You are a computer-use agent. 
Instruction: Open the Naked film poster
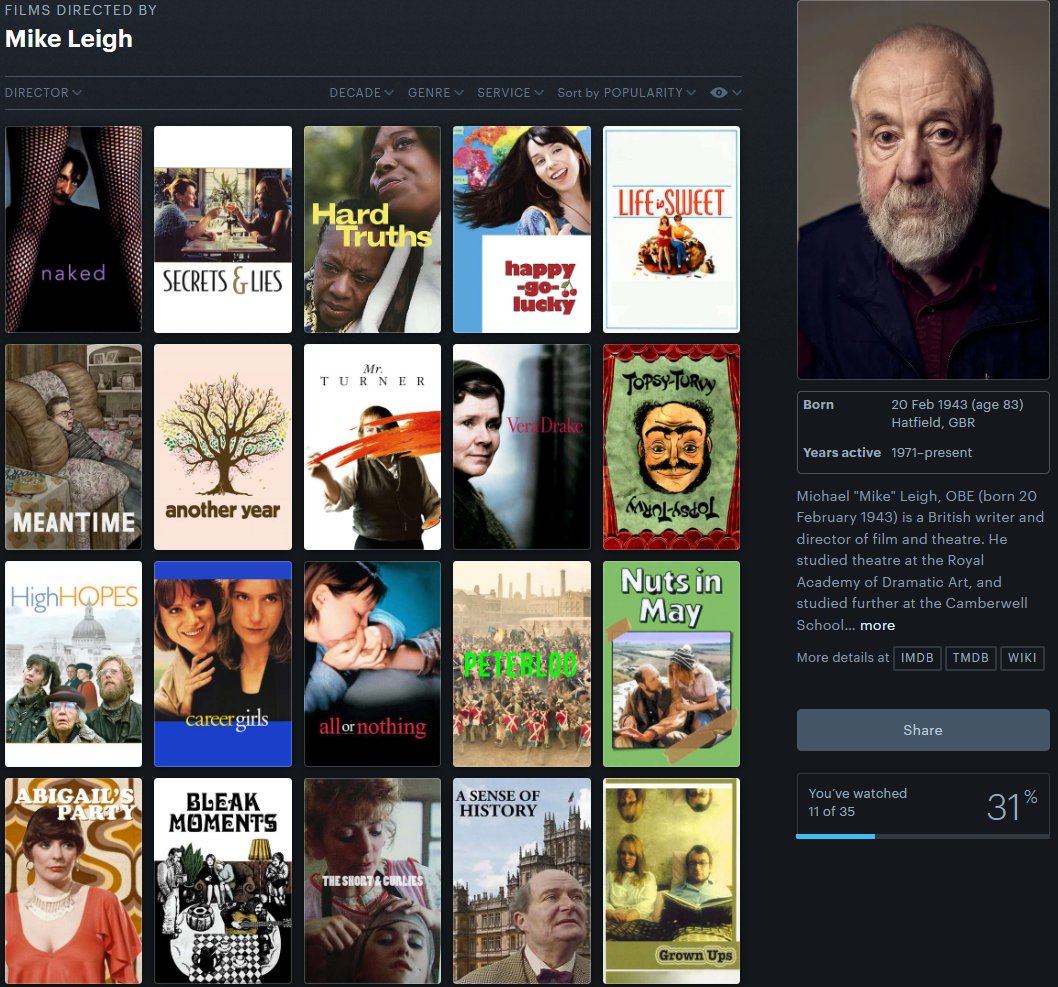point(74,229)
